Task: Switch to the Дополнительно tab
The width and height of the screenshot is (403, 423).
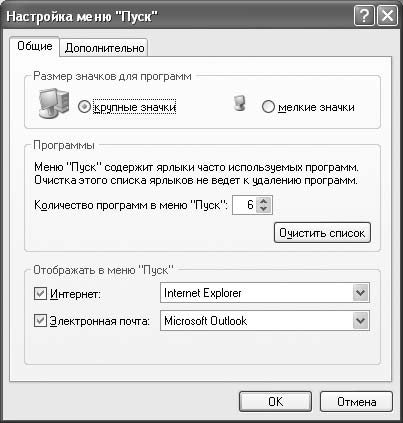Action: click(104, 48)
